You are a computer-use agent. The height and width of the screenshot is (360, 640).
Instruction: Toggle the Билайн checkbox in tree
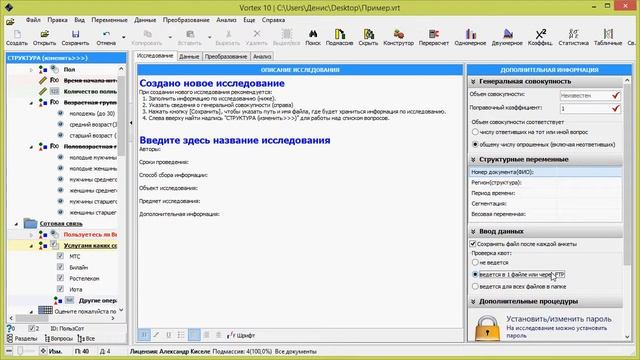pos(60,267)
